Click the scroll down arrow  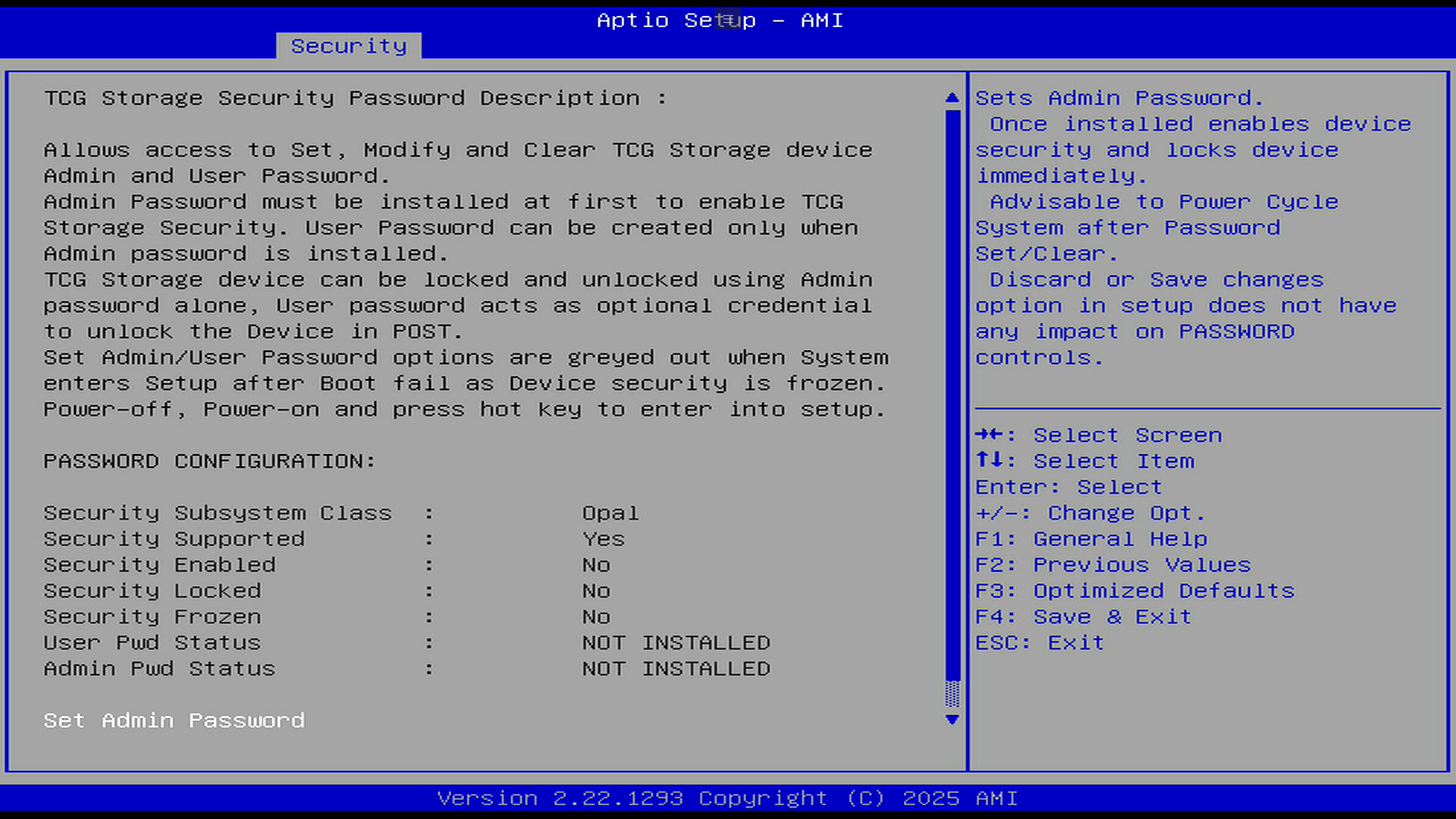click(x=952, y=720)
